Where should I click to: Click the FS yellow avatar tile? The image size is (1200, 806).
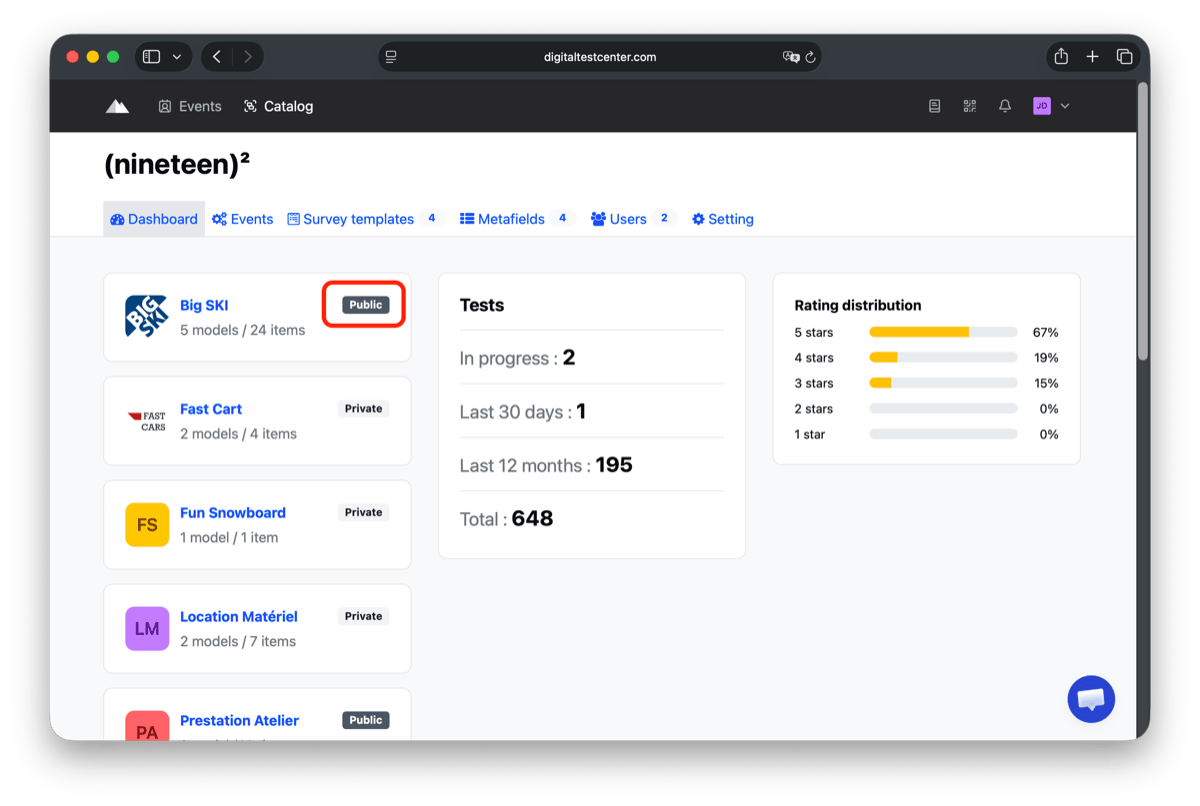[x=147, y=525]
